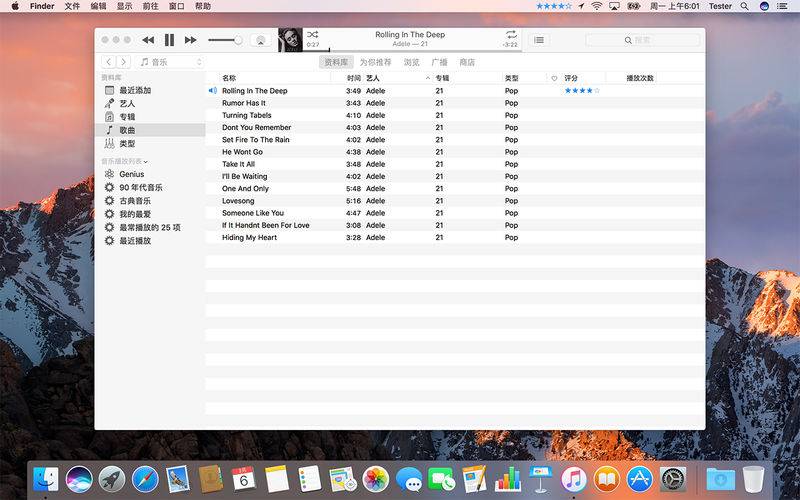Toggle repeat mode

pos(511,35)
